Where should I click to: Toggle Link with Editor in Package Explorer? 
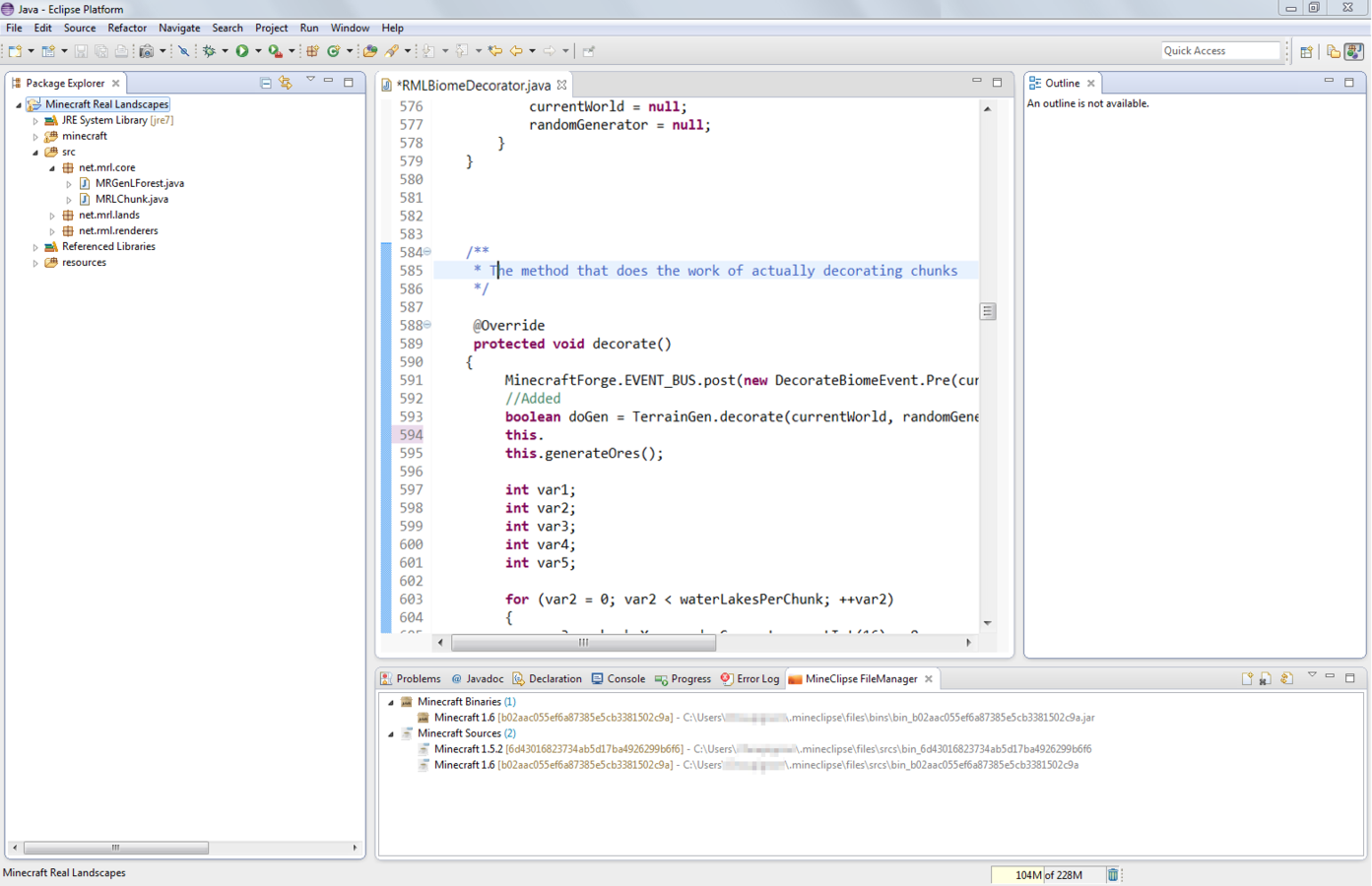pos(286,84)
